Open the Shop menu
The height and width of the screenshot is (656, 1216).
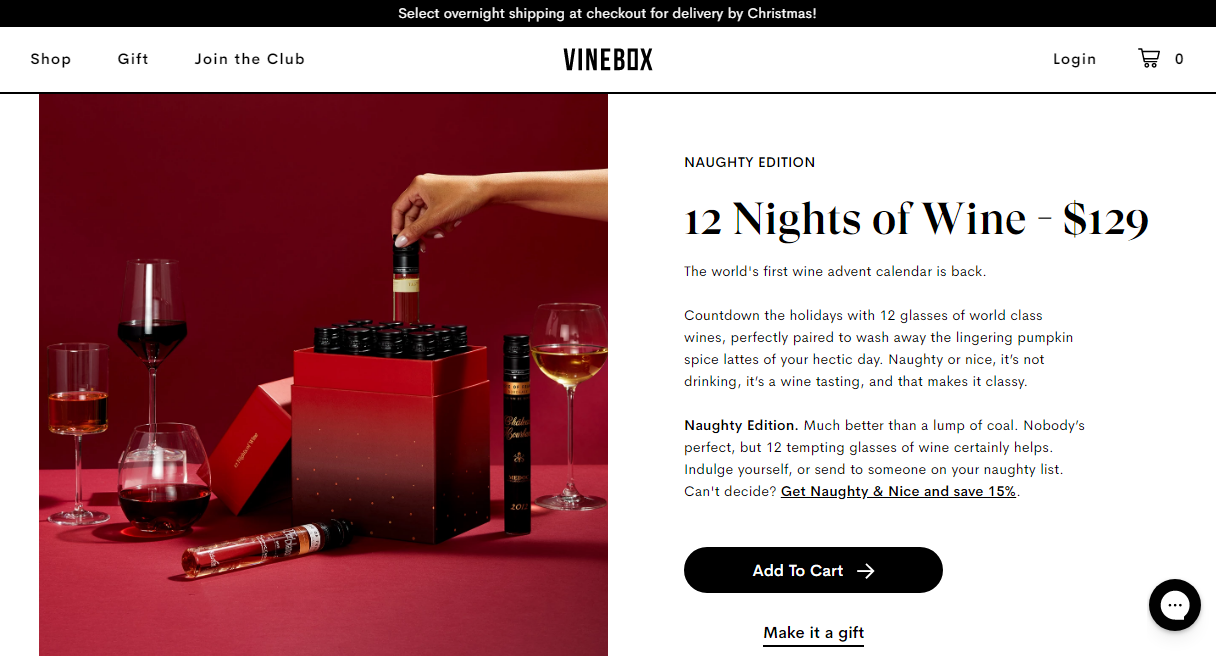[x=51, y=59]
